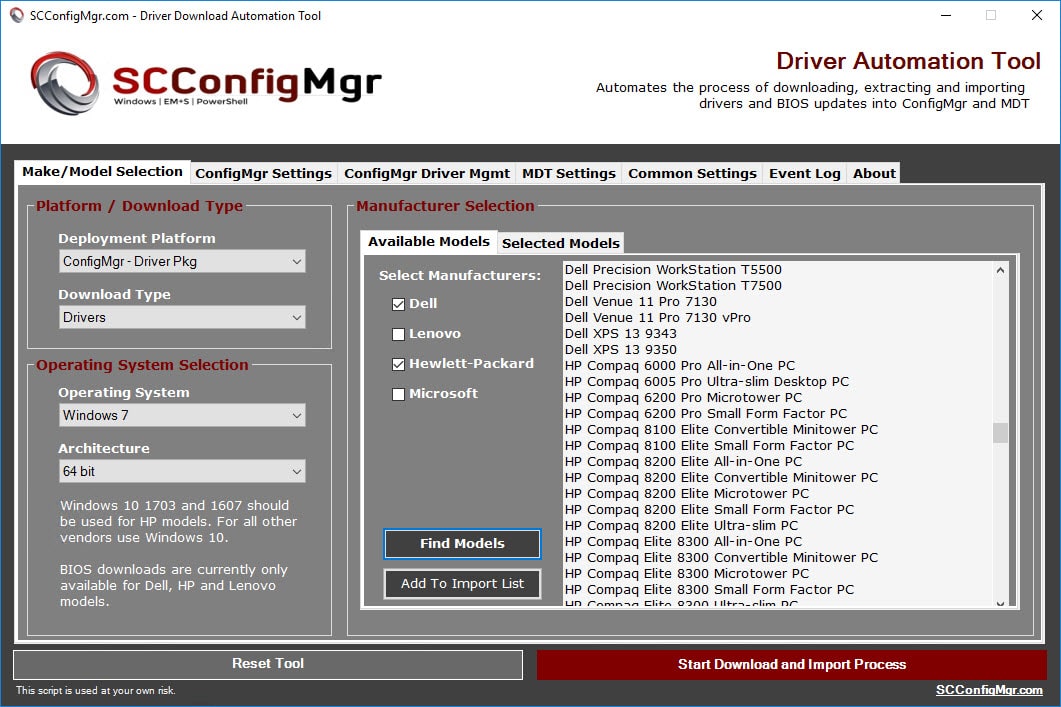This screenshot has width=1061, height=707.
Task: Uncheck the Hewlett-Packard checkbox
Action: coord(399,364)
